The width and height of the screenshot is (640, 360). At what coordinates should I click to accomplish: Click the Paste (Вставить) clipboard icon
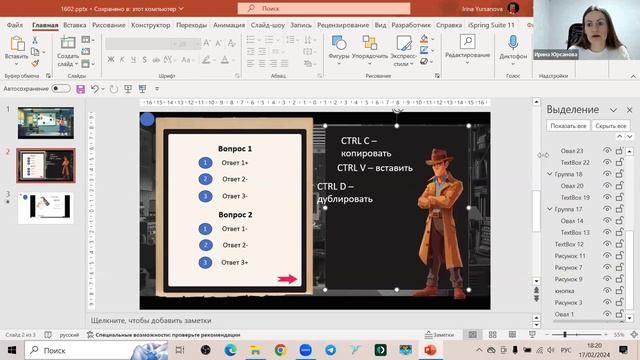point(17,44)
